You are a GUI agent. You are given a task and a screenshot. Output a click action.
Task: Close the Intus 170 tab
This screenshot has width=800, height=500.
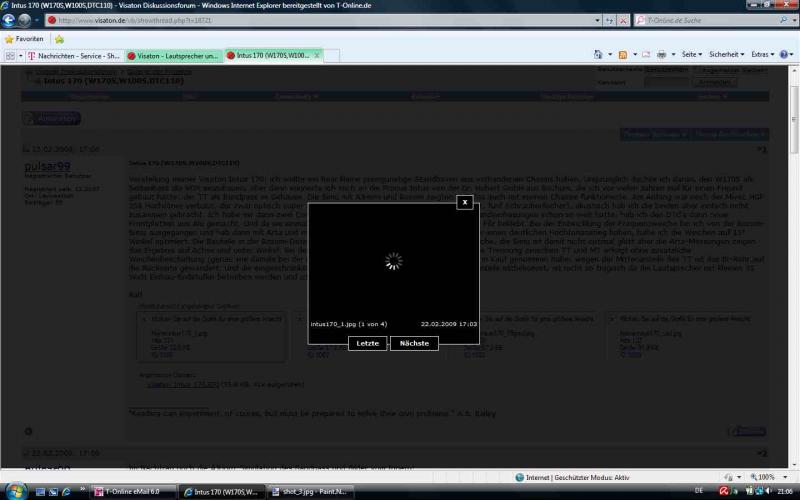(x=317, y=55)
